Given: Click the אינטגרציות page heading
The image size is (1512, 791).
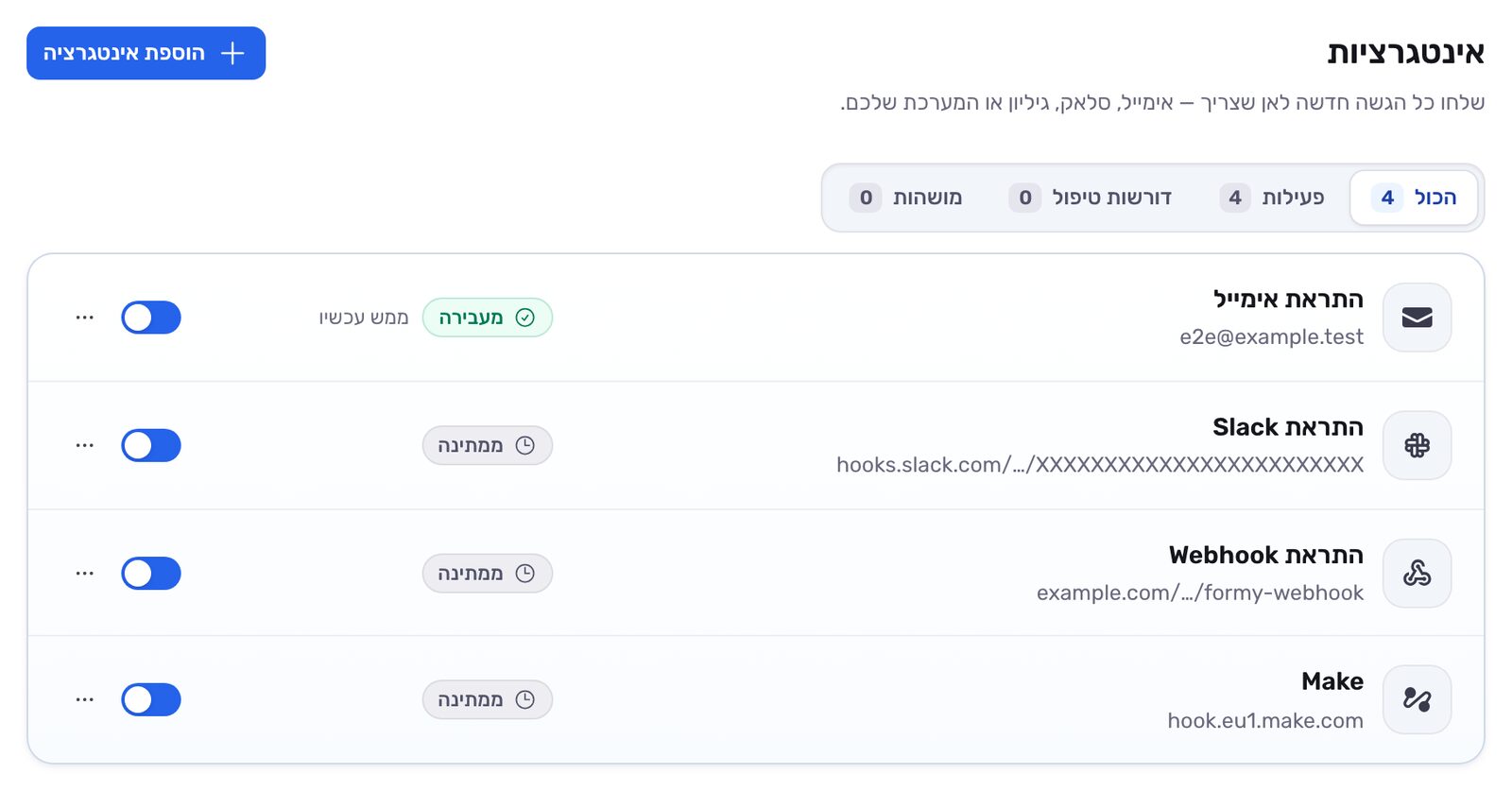Looking at the screenshot, I should 1406,53.
